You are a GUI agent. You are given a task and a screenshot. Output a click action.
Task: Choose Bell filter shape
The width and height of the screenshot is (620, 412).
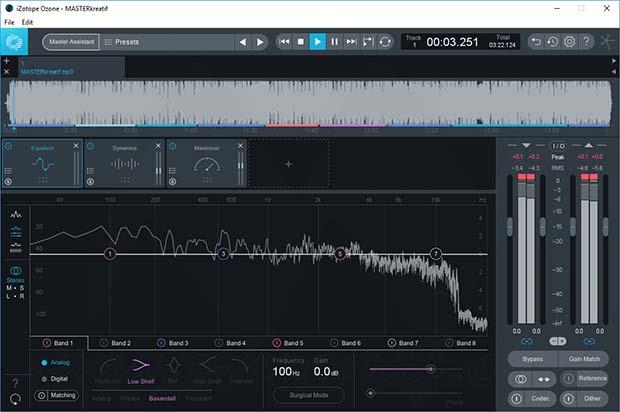[173, 371]
